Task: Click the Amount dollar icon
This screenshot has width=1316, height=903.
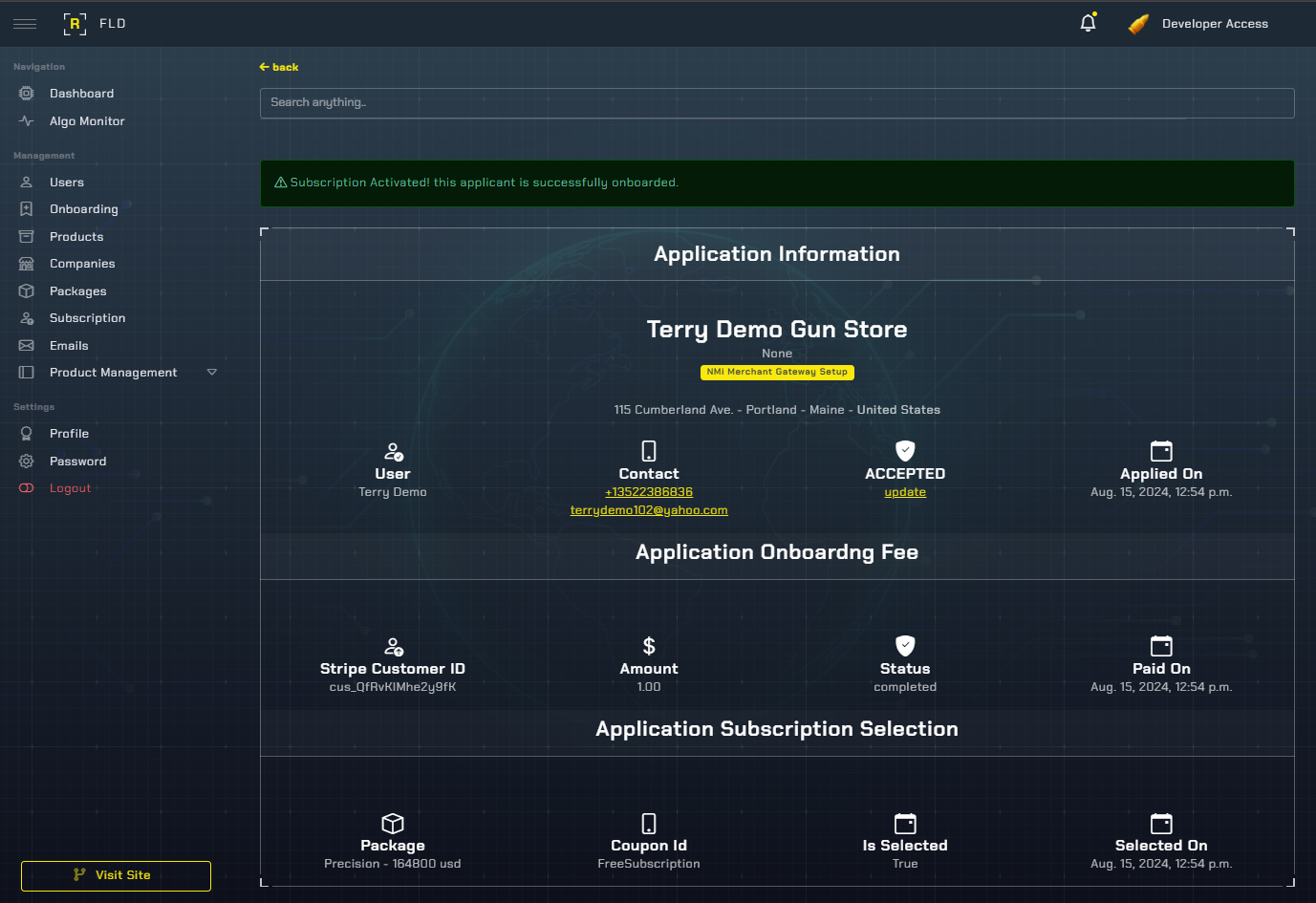Action: pyautogui.click(x=649, y=646)
